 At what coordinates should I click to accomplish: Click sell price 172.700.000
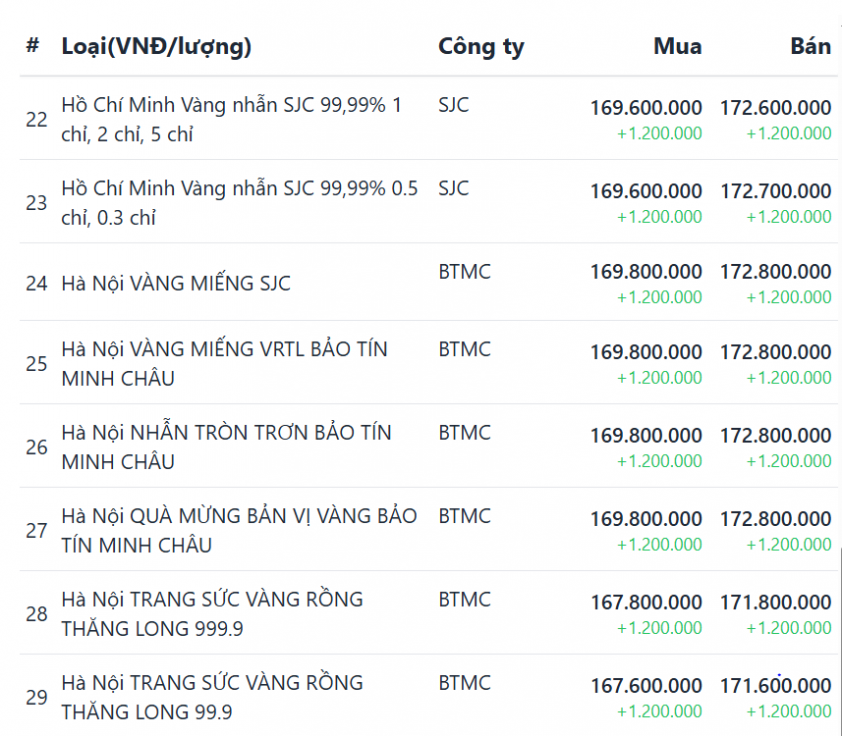775,191
